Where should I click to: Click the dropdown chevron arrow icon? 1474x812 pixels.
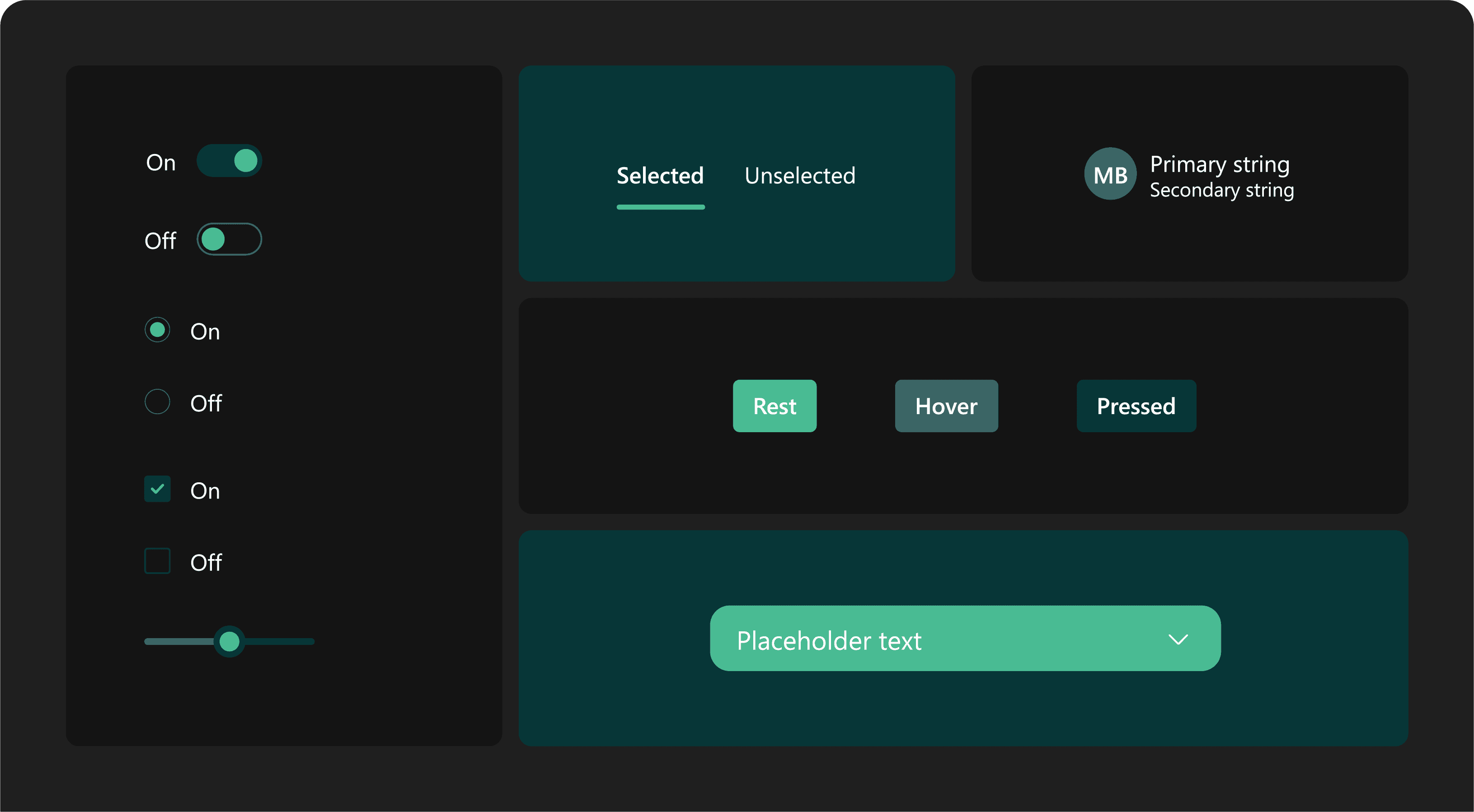pos(1178,639)
